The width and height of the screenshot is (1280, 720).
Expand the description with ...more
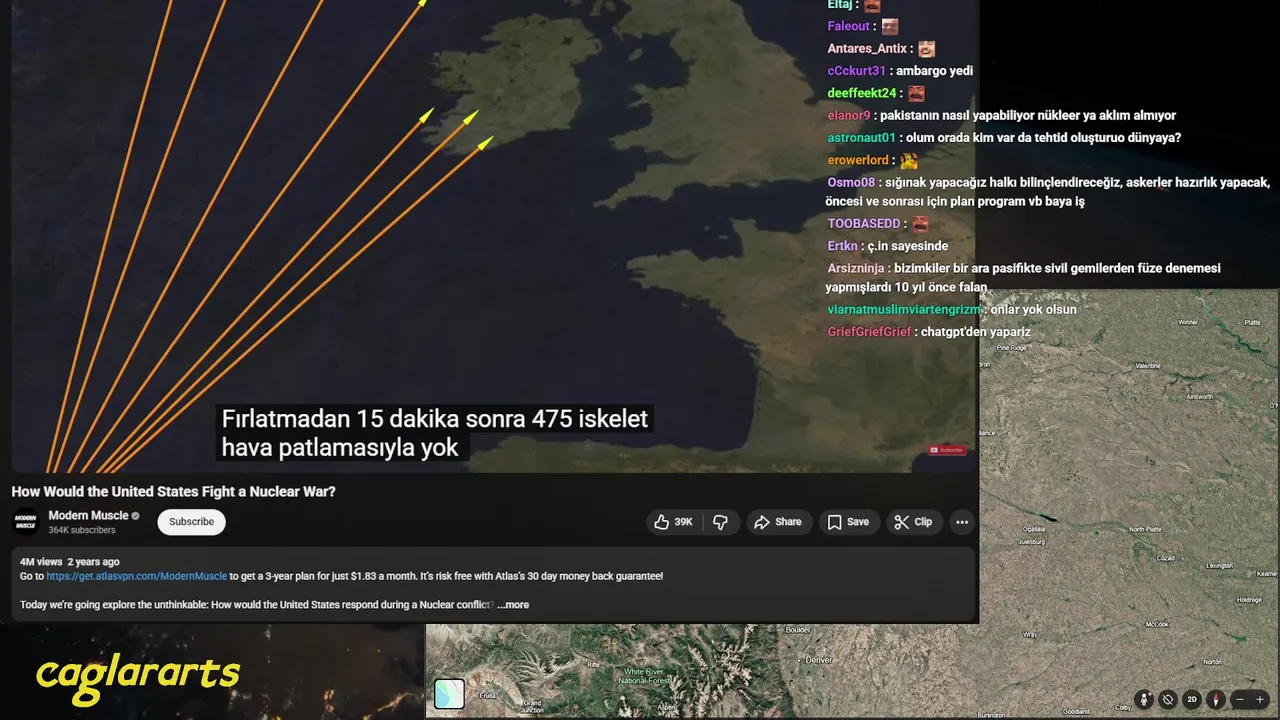pyautogui.click(x=513, y=605)
